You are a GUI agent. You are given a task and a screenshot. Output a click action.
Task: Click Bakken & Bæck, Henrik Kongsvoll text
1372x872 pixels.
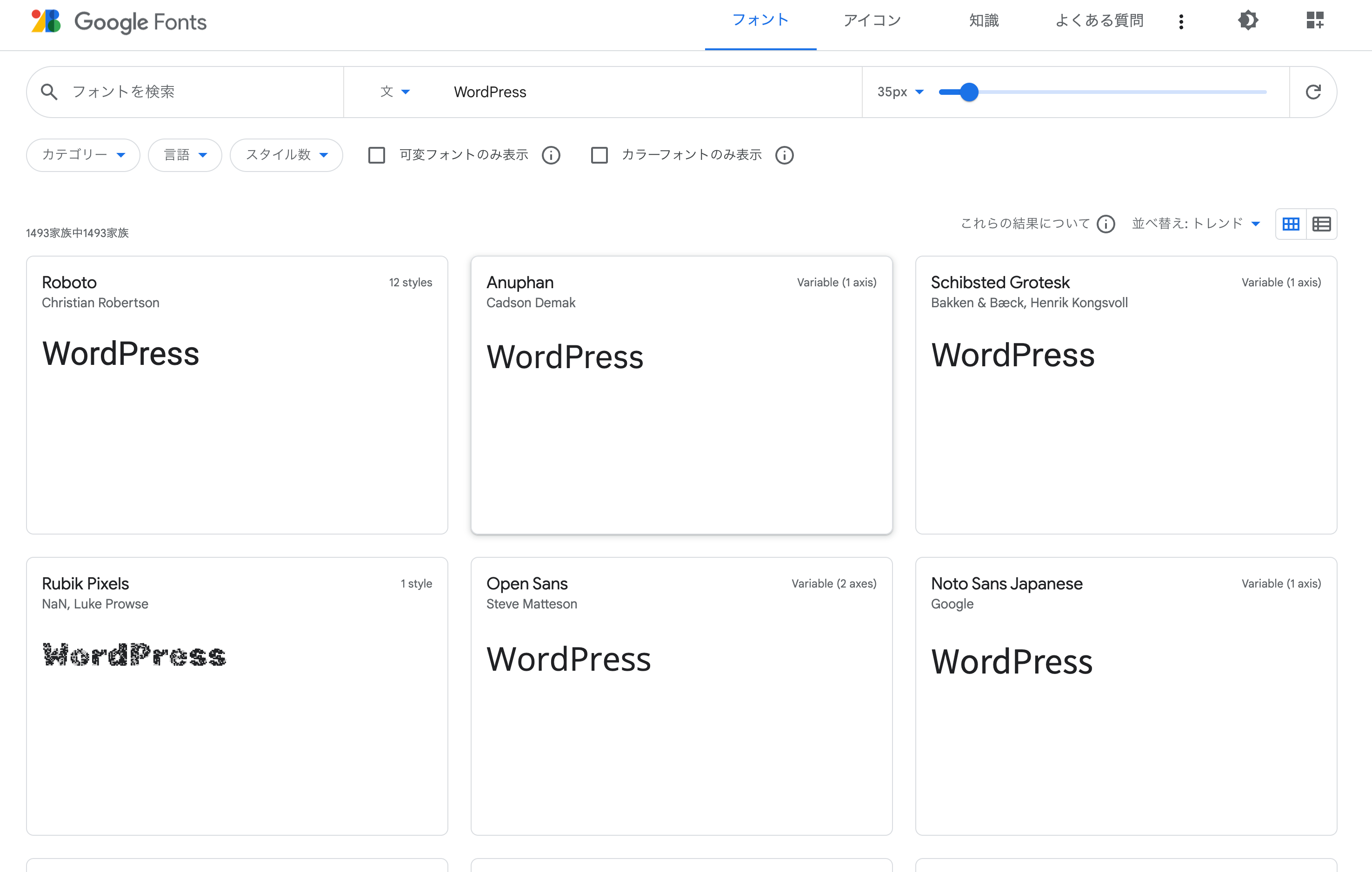click(x=1029, y=303)
